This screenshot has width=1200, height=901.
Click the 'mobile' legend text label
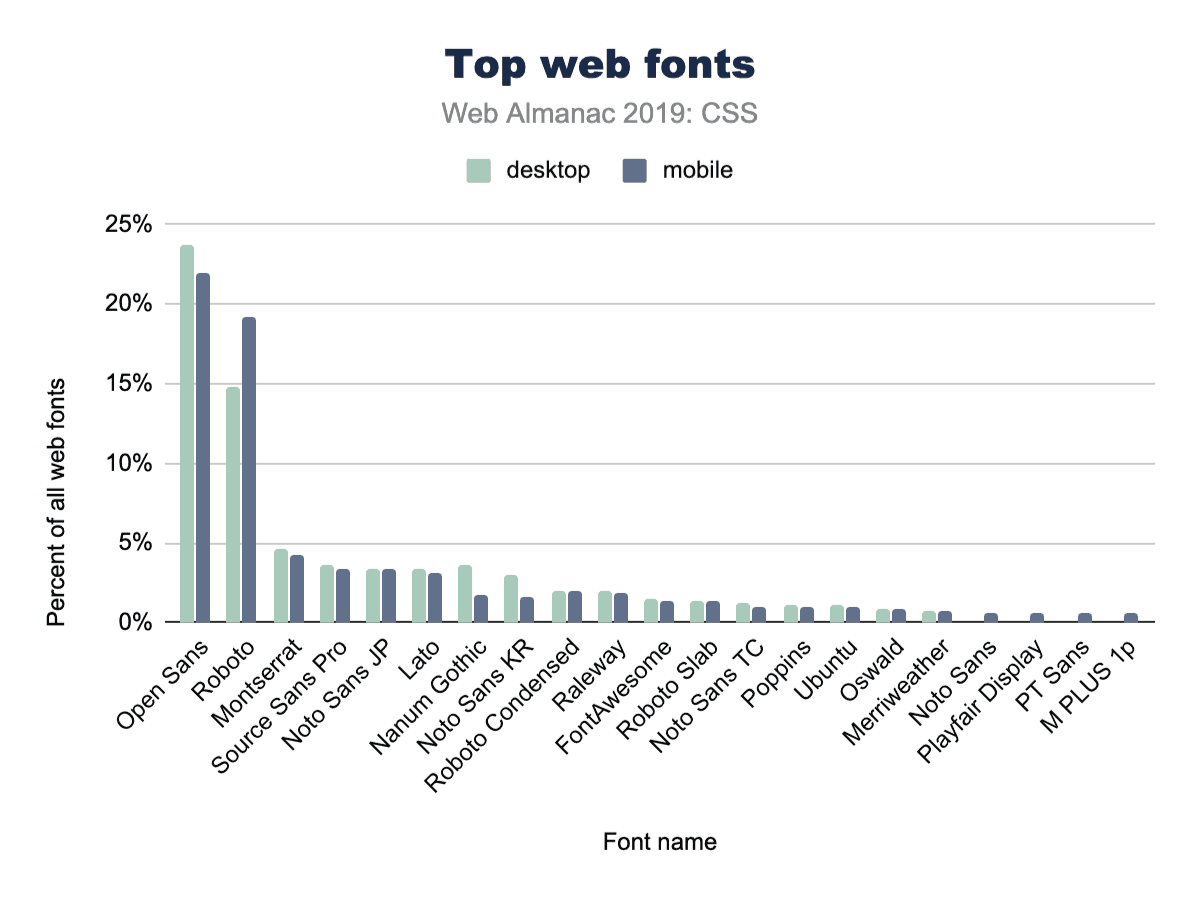(x=697, y=171)
